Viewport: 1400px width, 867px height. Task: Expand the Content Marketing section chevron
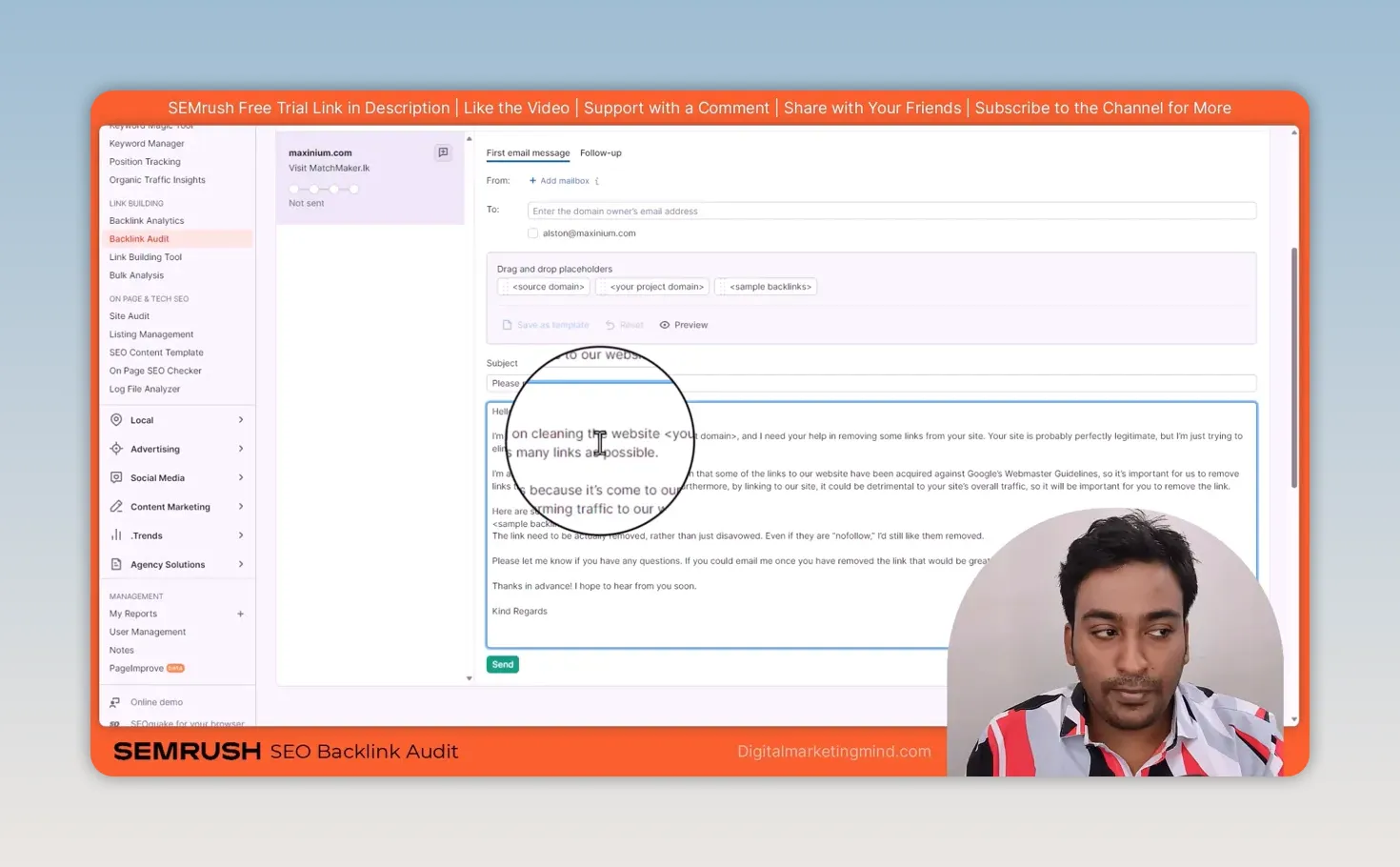240,507
